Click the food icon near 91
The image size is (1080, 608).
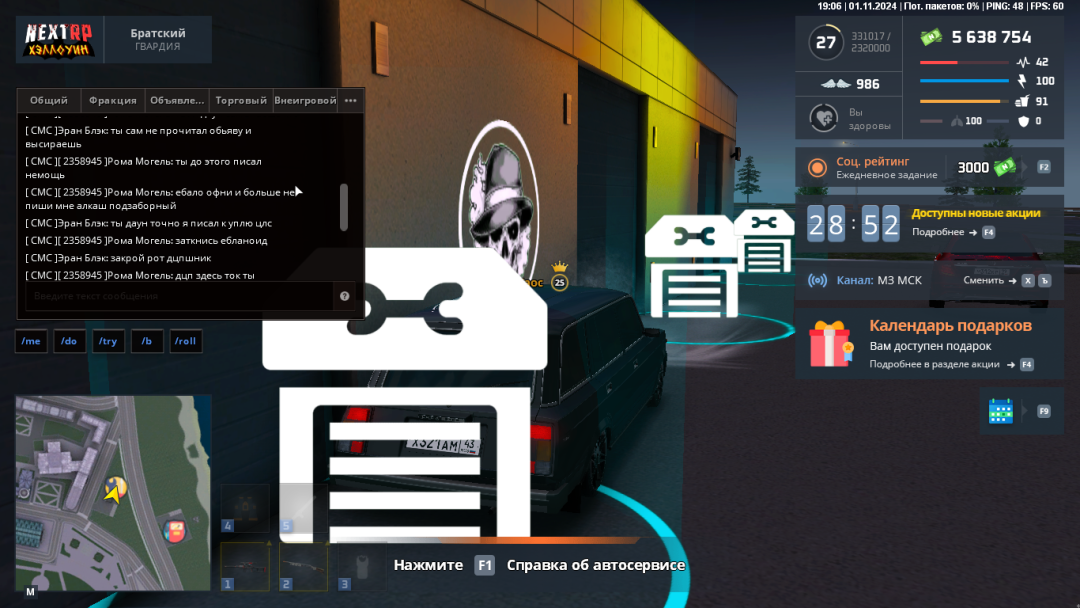coord(1023,101)
